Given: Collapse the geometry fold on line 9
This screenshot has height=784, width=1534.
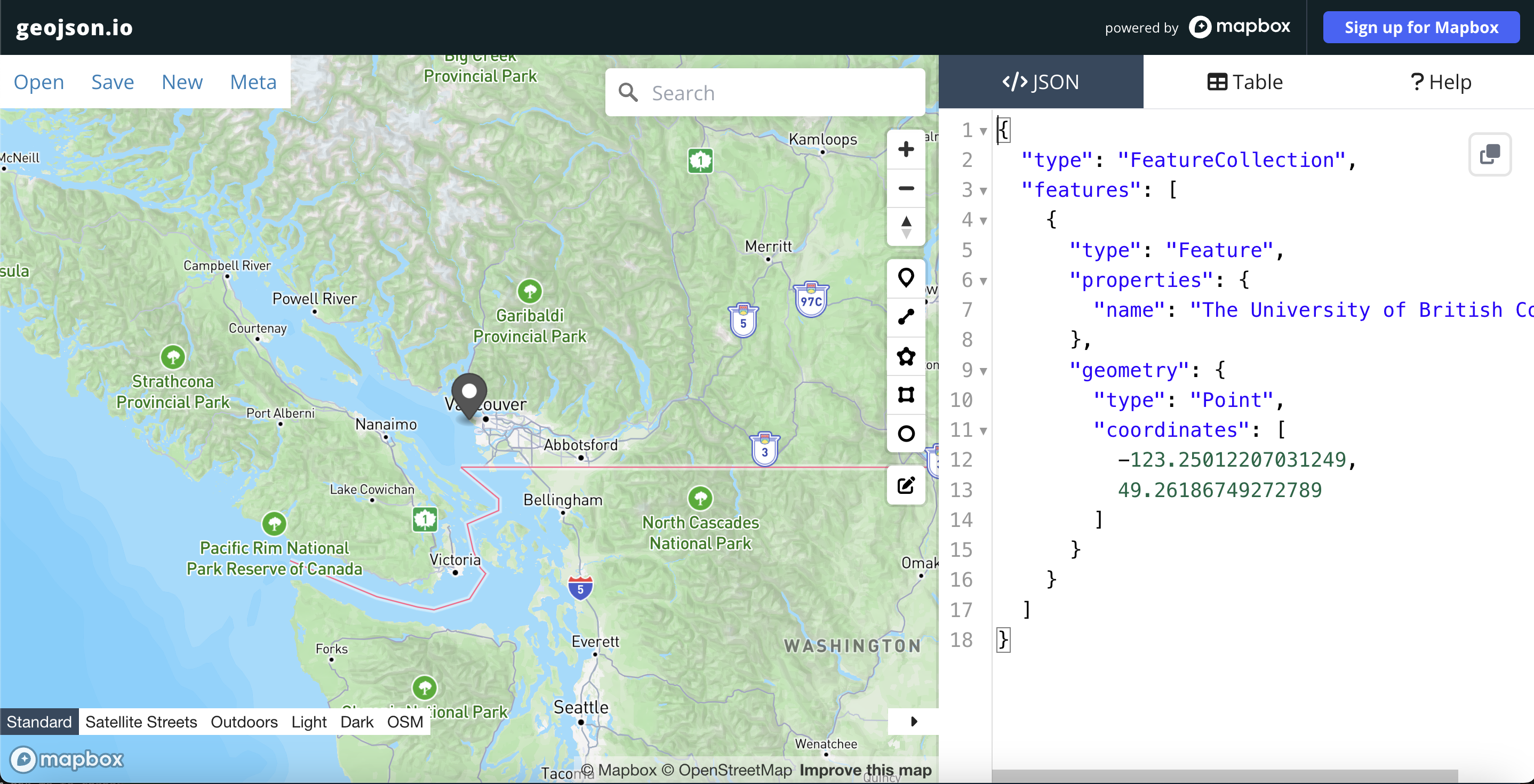Looking at the screenshot, I should click(983, 371).
